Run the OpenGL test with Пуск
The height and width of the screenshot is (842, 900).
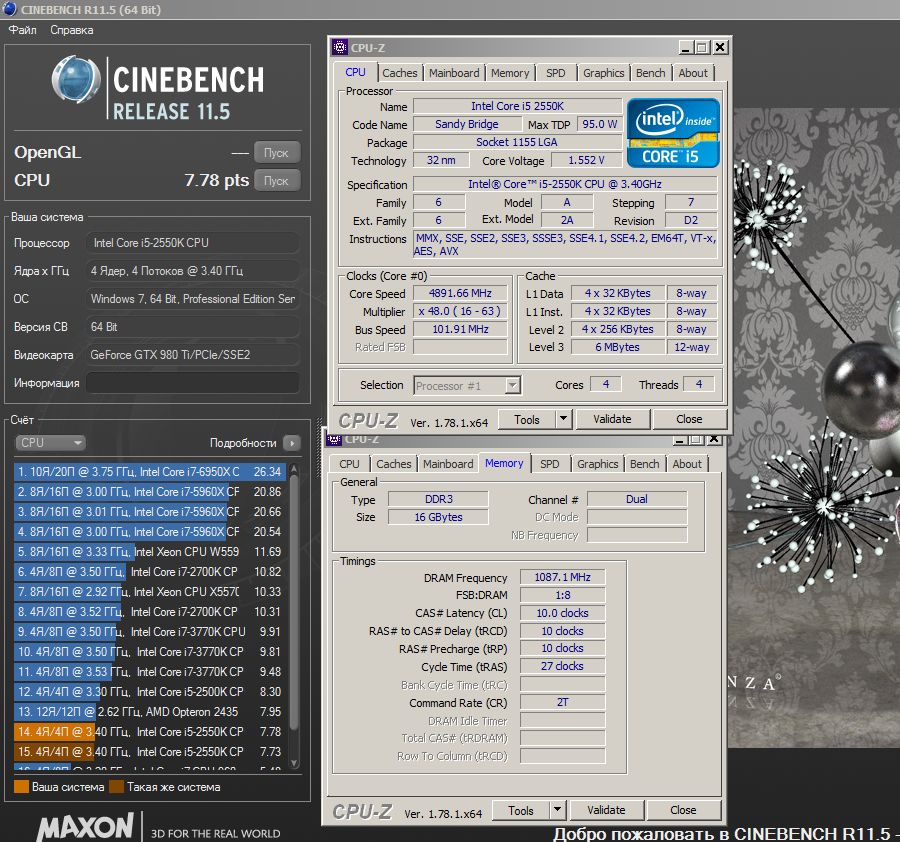(x=277, y=153)
